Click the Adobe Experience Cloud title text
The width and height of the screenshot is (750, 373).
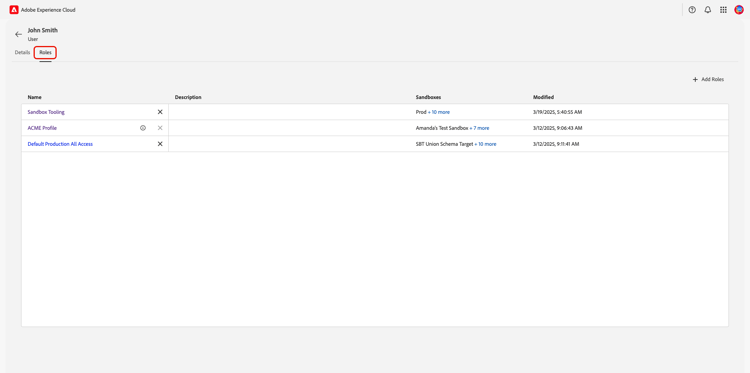(x=48, y=10)
